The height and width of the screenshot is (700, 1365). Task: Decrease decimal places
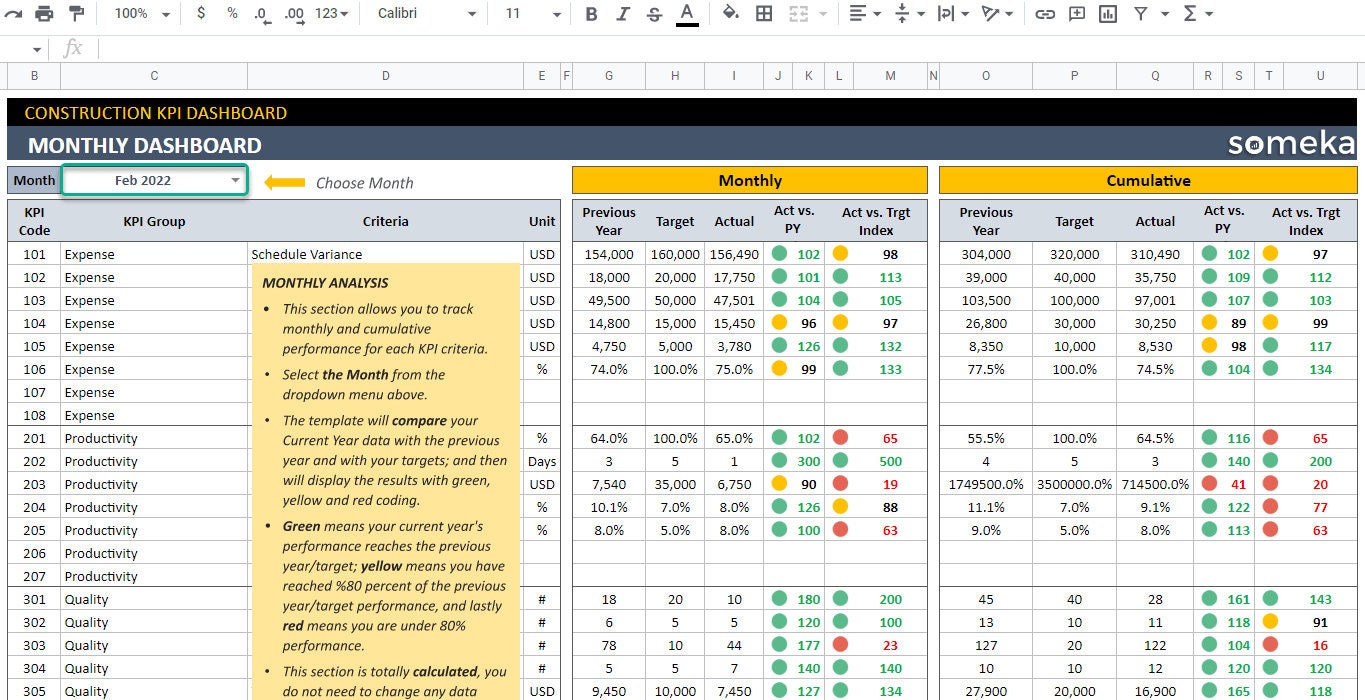click(262, 14)
